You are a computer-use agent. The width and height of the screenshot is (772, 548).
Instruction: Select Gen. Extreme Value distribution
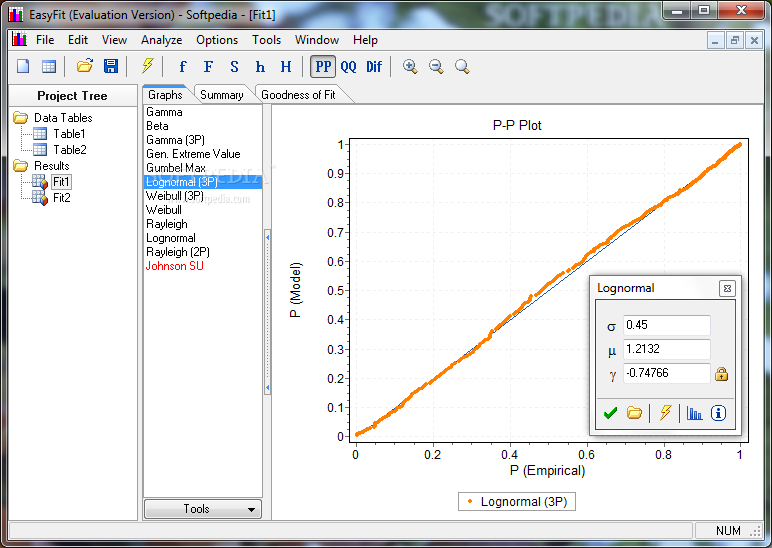tap(203, 154)
